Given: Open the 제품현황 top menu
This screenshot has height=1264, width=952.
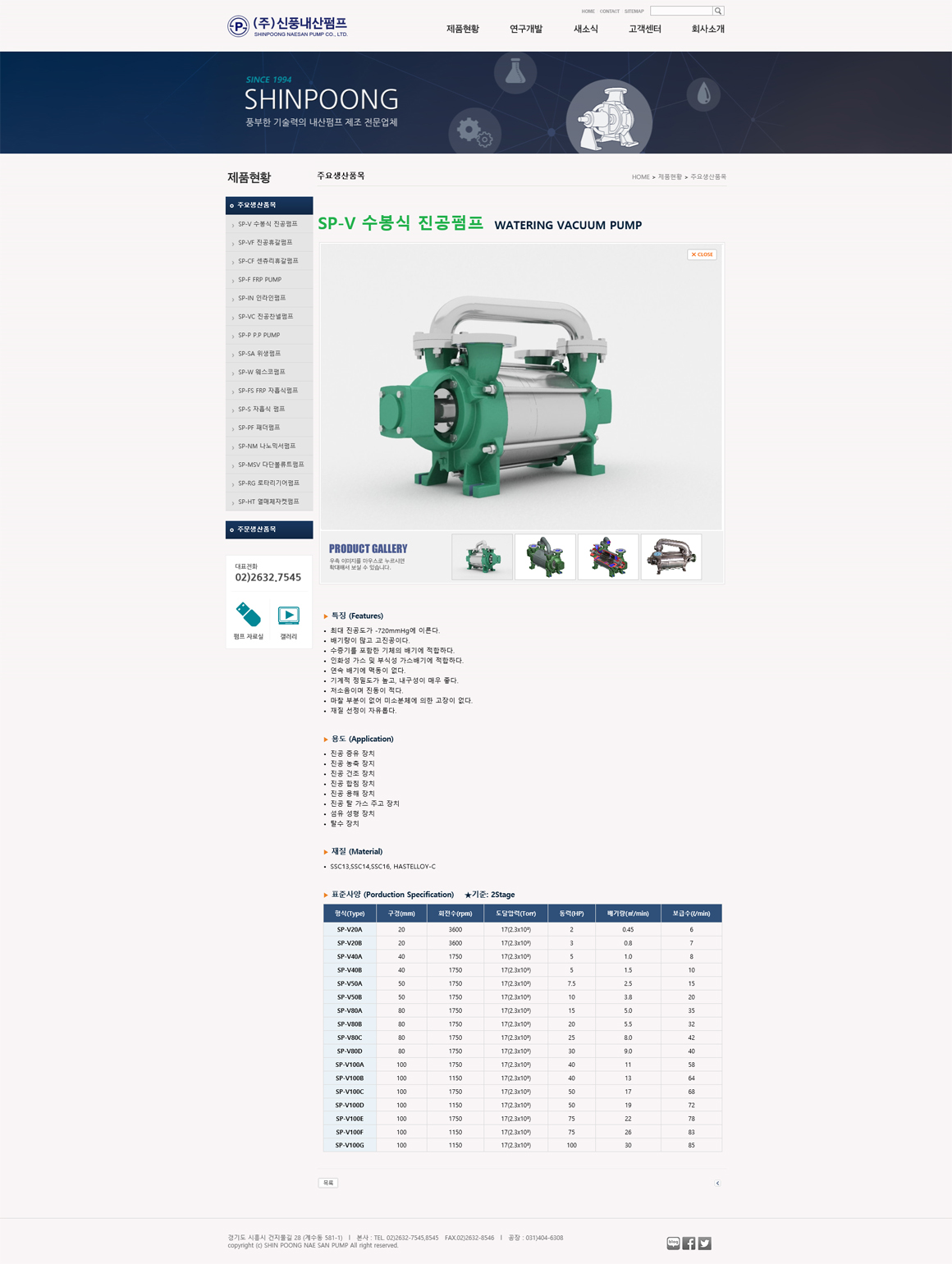Looking at the screenshot, I should [x=462, y=29].
